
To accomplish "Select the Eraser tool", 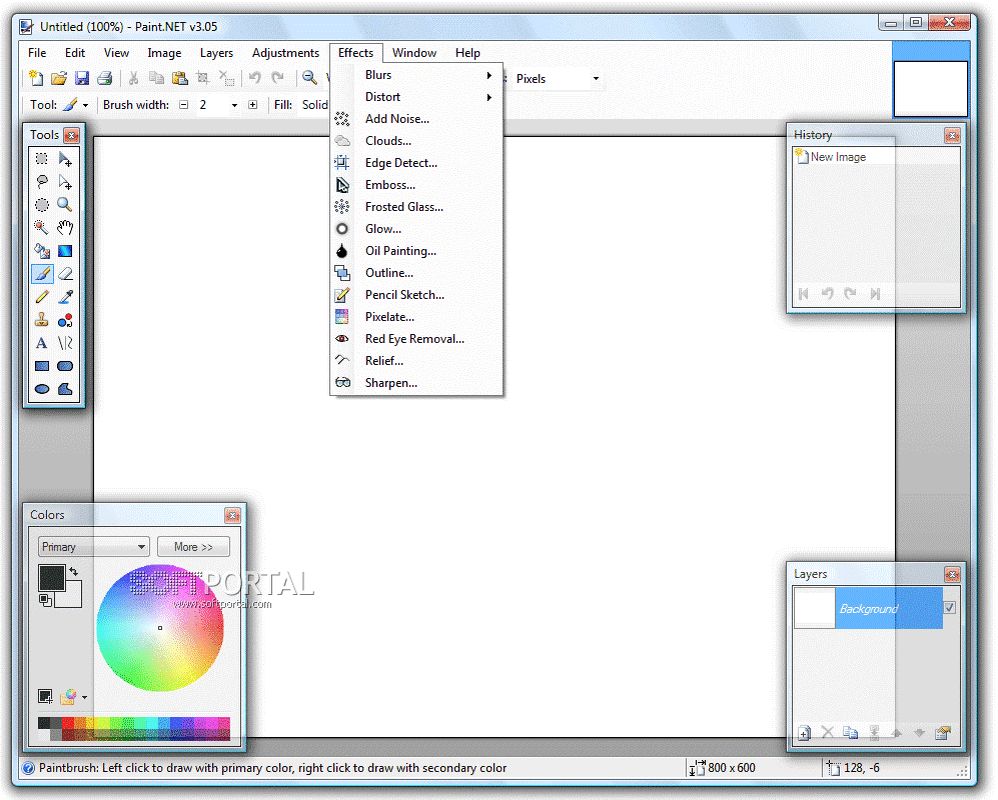I will (65, 274).
